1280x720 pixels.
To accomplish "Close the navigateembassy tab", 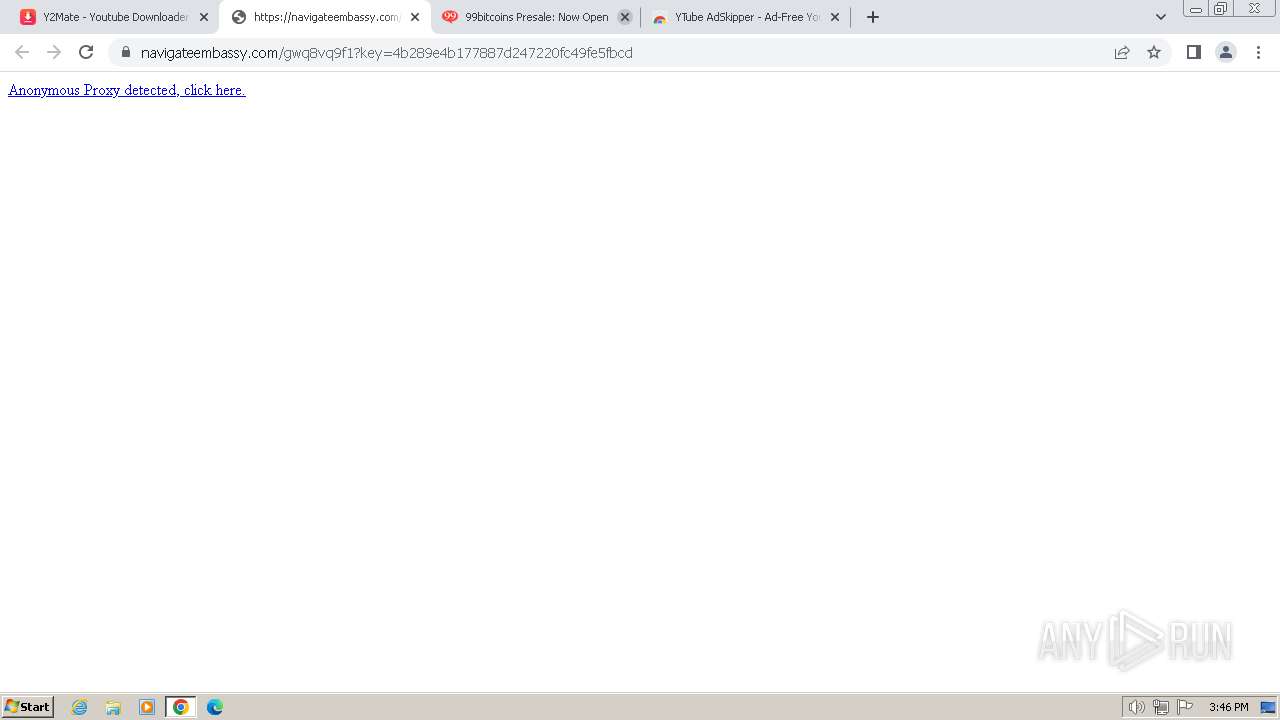I will pyautogui.click(x=415, y=17).
